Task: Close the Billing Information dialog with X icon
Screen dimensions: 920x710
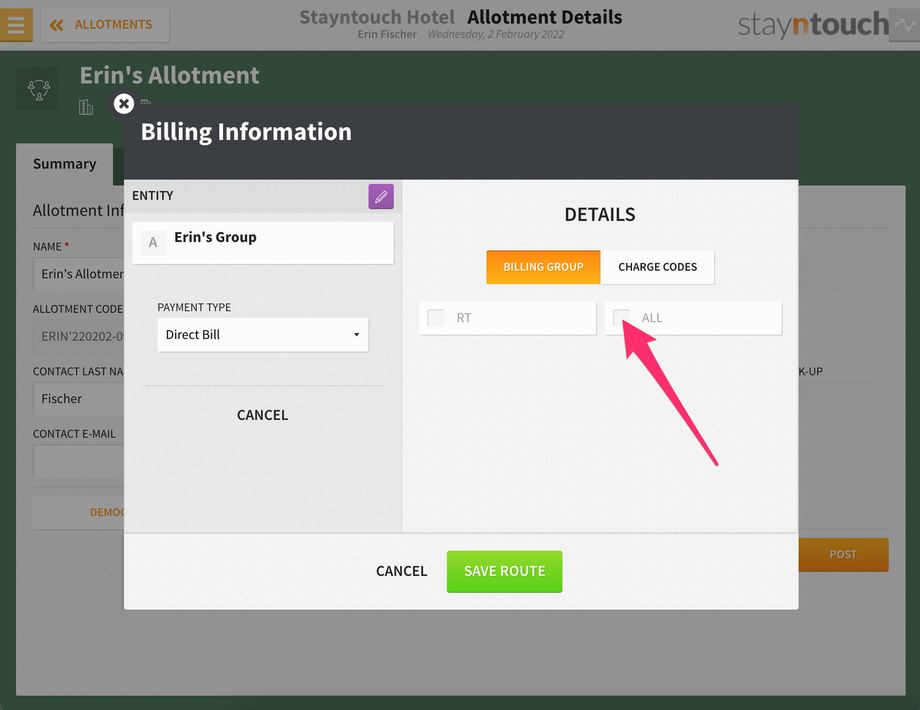Action: coord(123,104)
